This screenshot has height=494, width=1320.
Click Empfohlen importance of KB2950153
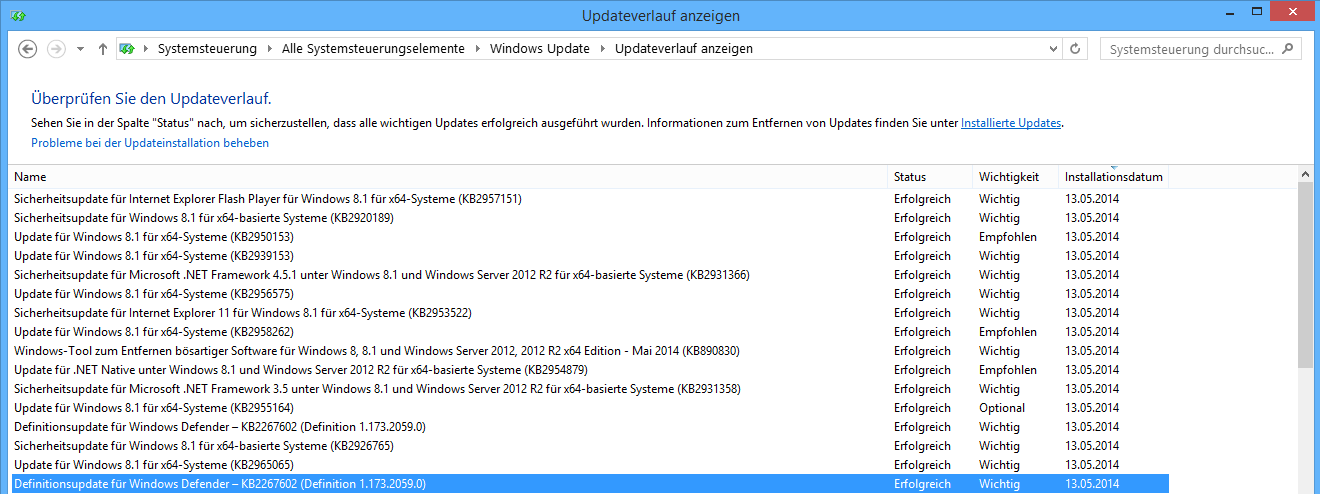tap(1008, 237)
